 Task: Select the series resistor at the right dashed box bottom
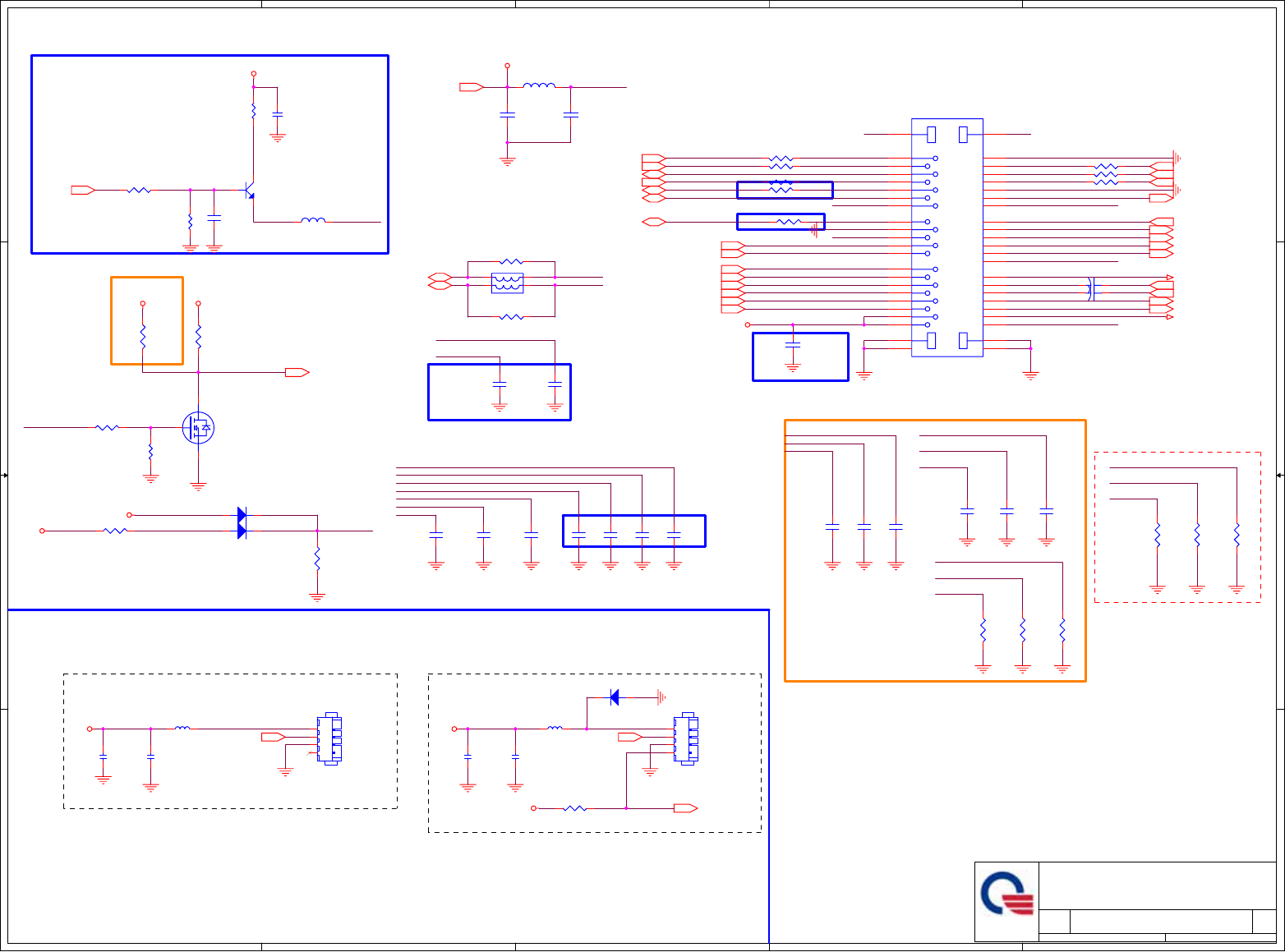[x=575, y=808]
